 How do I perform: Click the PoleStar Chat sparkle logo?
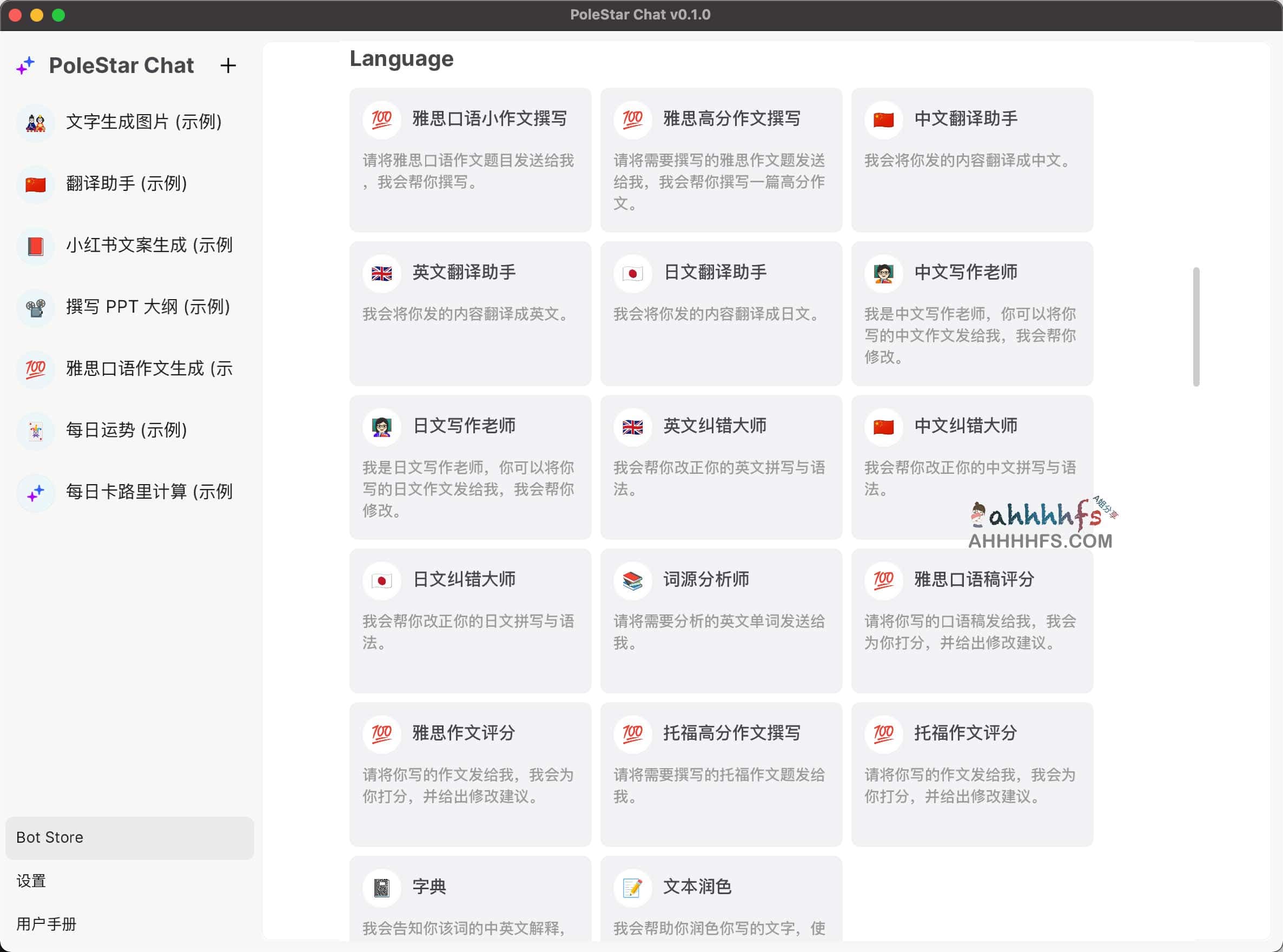coord(25,65)
